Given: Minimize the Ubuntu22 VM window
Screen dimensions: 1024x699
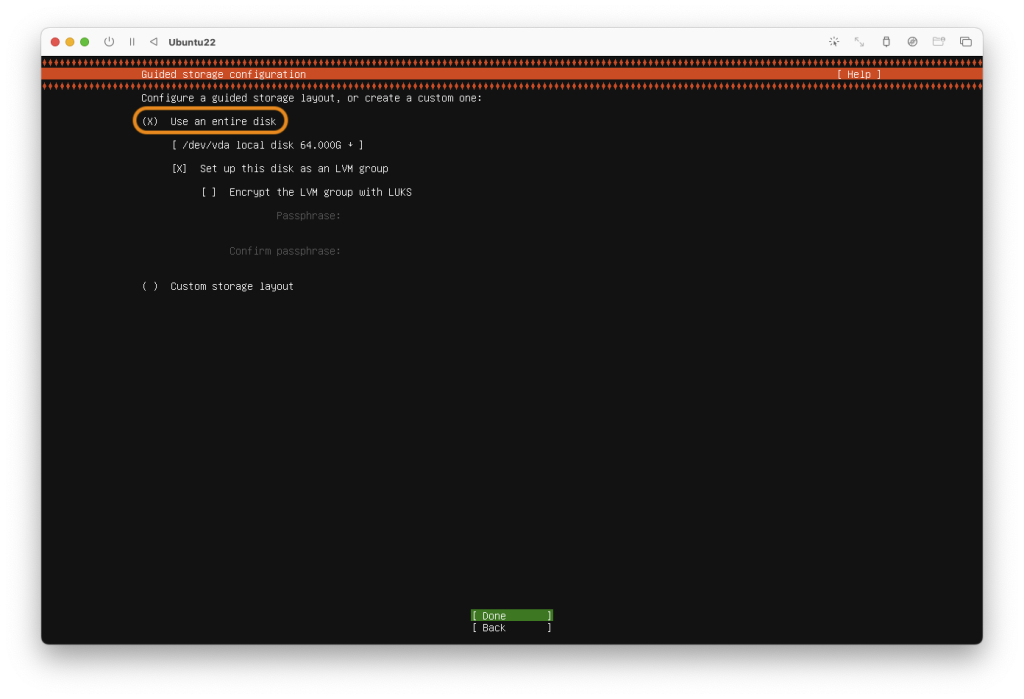Looking at the screenshot, I should pyautogui.click(x=70, y=42).
